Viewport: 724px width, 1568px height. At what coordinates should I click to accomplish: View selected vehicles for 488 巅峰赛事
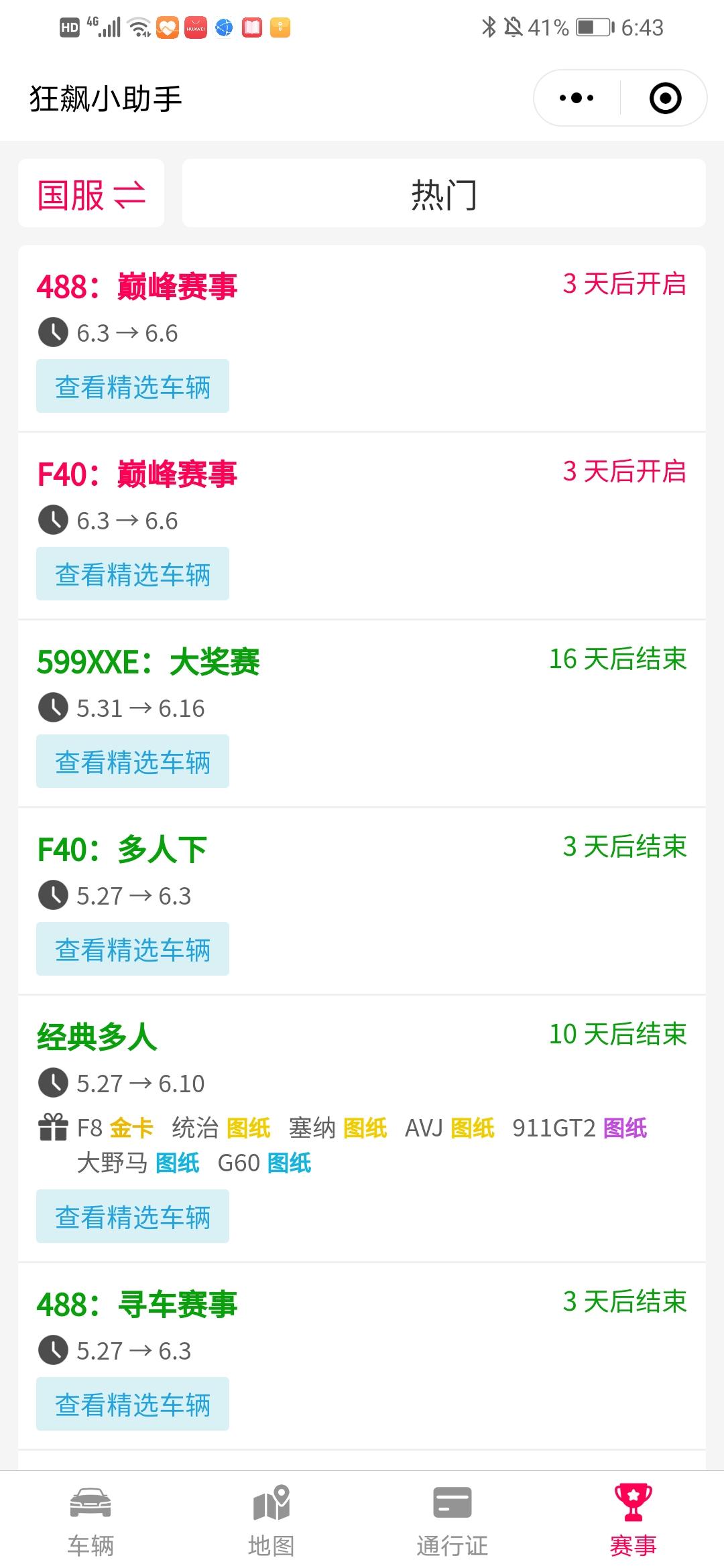coord(133,386)
